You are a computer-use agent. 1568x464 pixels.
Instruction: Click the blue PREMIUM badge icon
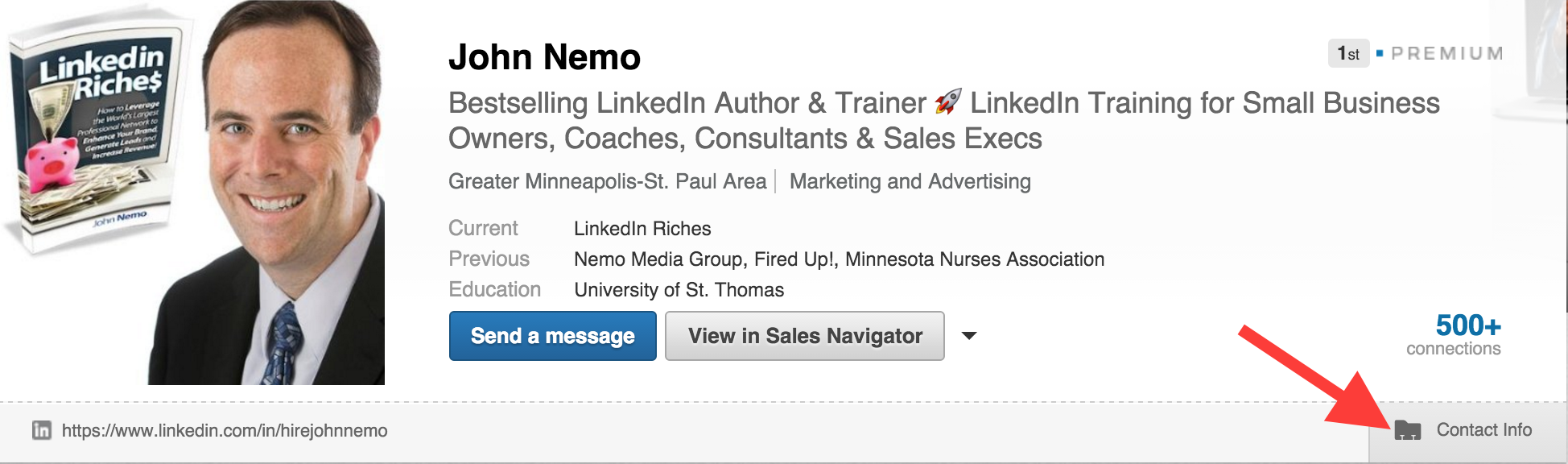point(1379,53)
